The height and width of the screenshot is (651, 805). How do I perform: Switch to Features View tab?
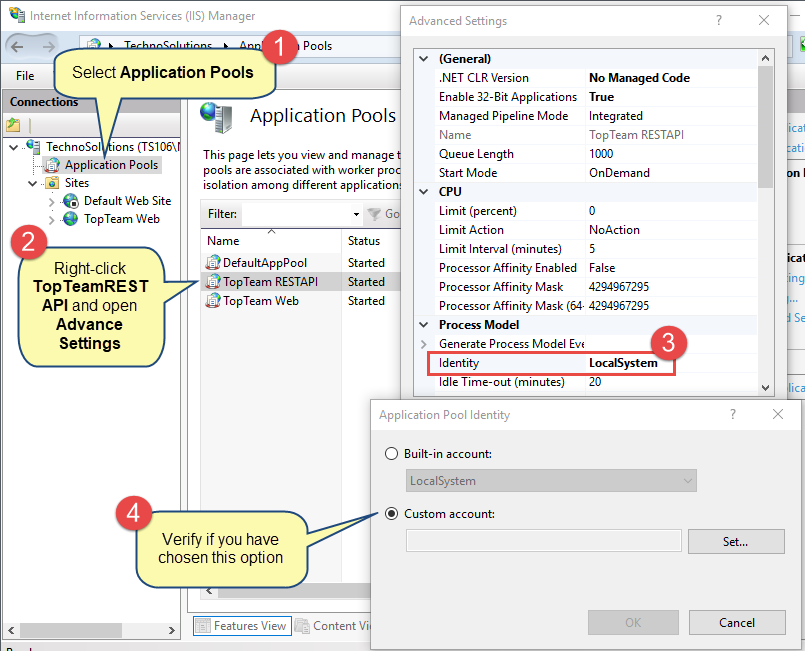pos(242,626)
